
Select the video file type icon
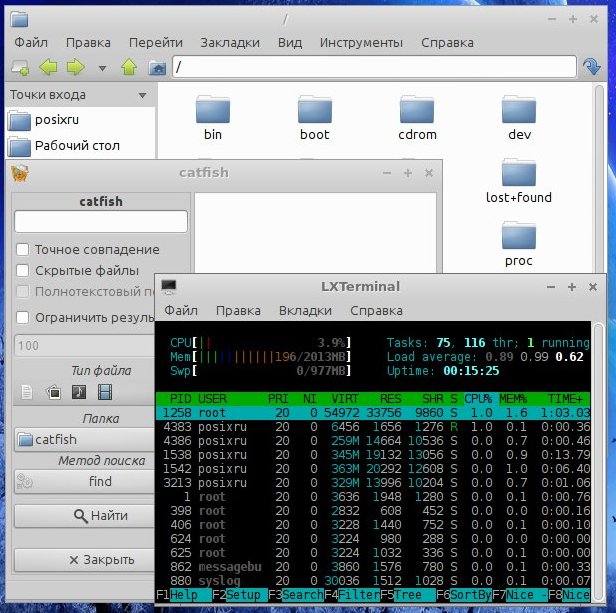click(x=105, y=392)
